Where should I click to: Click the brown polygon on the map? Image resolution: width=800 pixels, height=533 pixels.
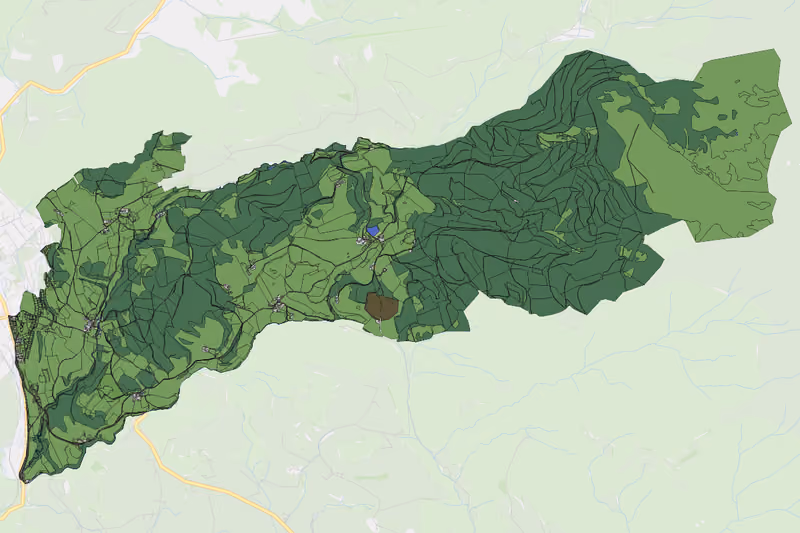[381, 307]
